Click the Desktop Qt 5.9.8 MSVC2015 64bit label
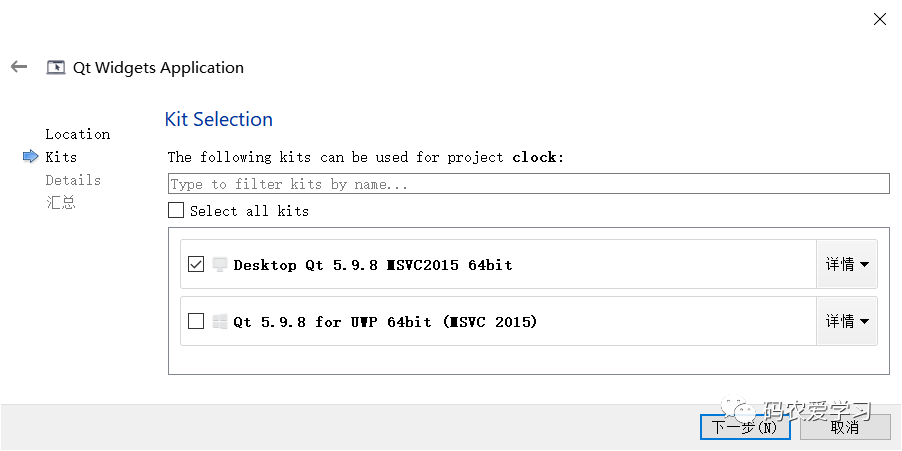The width and height of the screenshot is (902, 451). coord(373,265)
